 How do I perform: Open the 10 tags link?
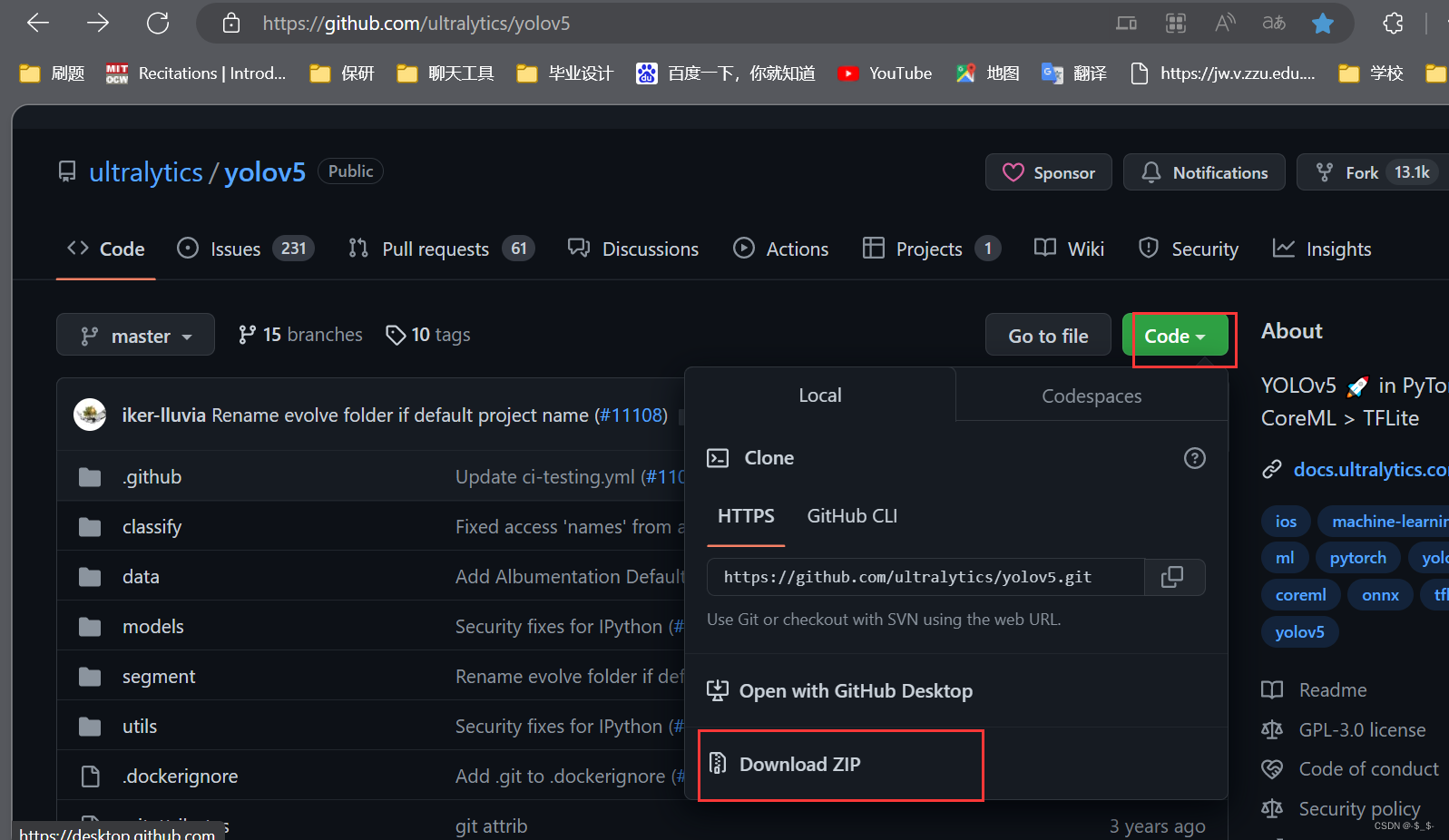tap(428, 335)
